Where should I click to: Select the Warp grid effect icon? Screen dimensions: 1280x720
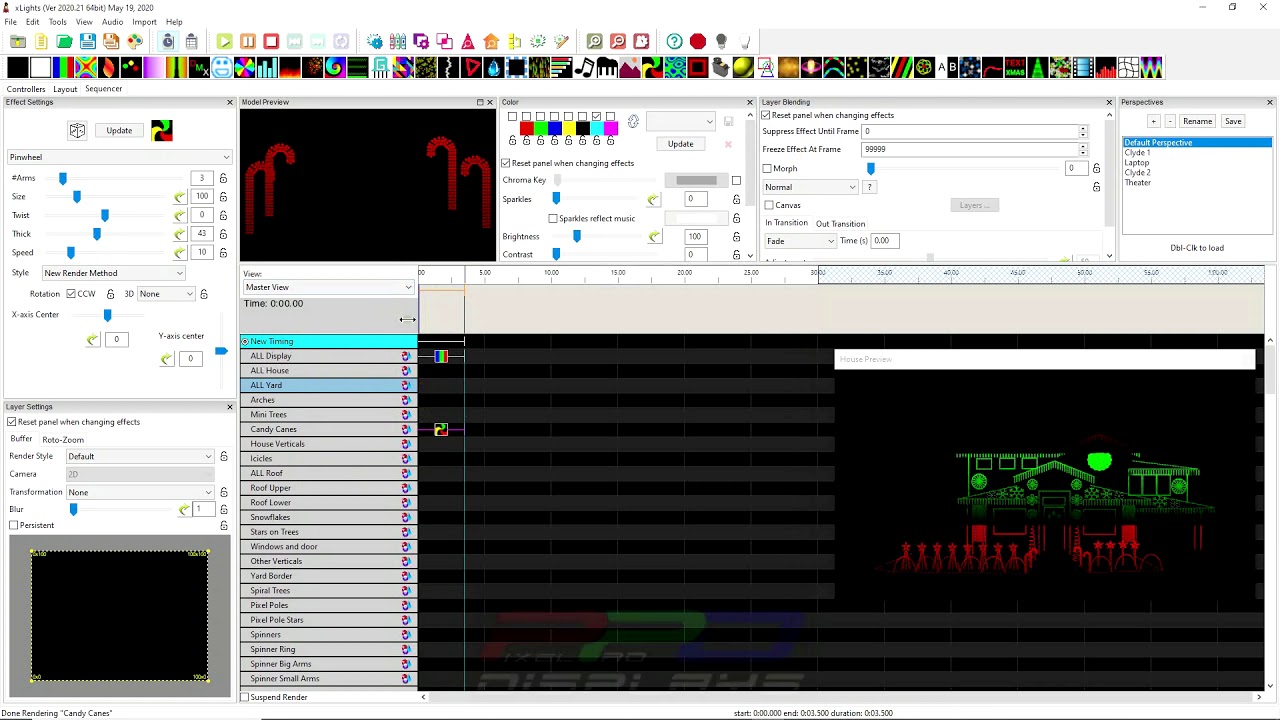pyautogui.click(x=1128, y=68)
